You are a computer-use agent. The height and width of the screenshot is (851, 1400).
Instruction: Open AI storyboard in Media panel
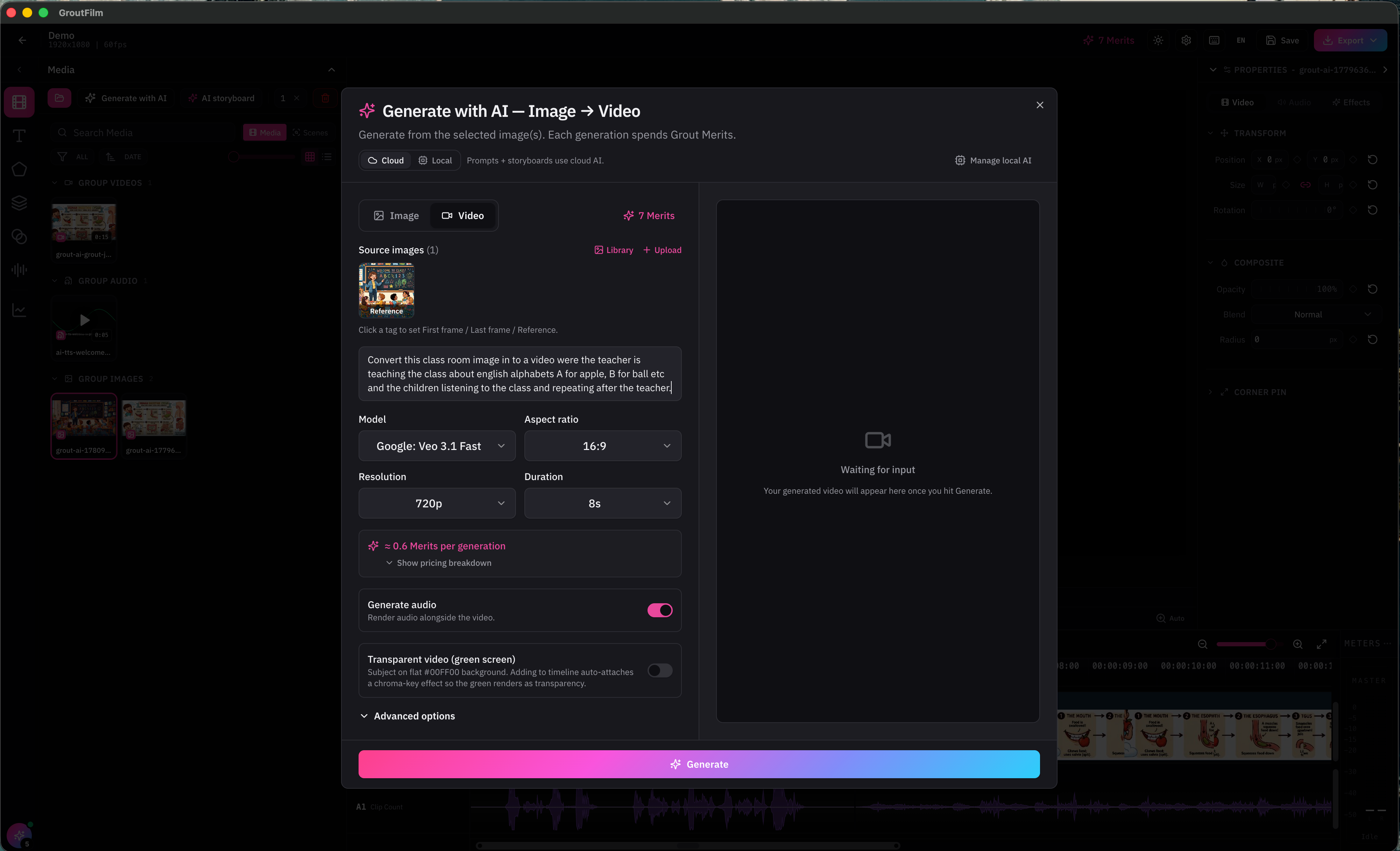click(221, 98)
